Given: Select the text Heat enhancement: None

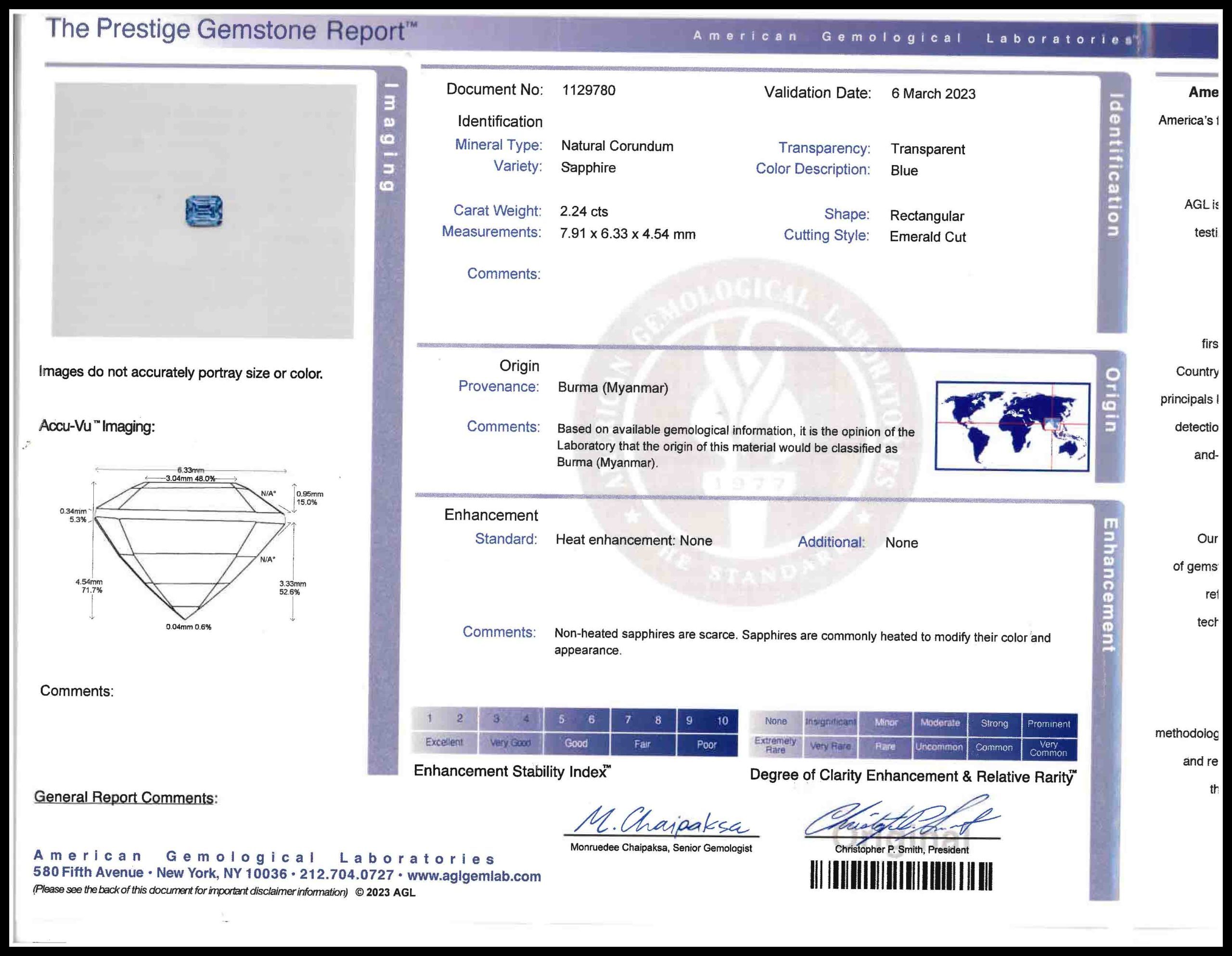Looking at the screenshot, I should [633, 540].
